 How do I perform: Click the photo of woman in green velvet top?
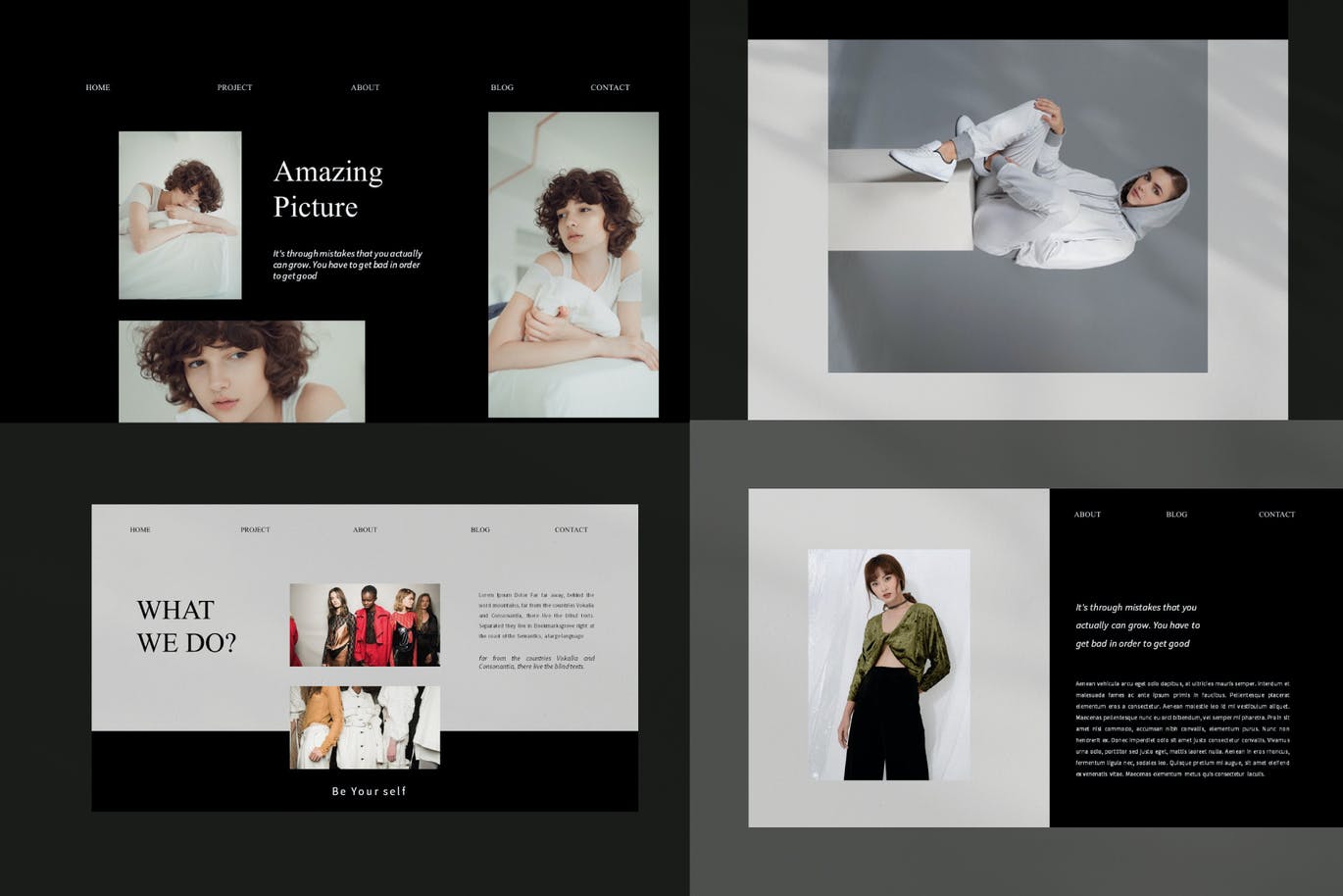point(888,665)
